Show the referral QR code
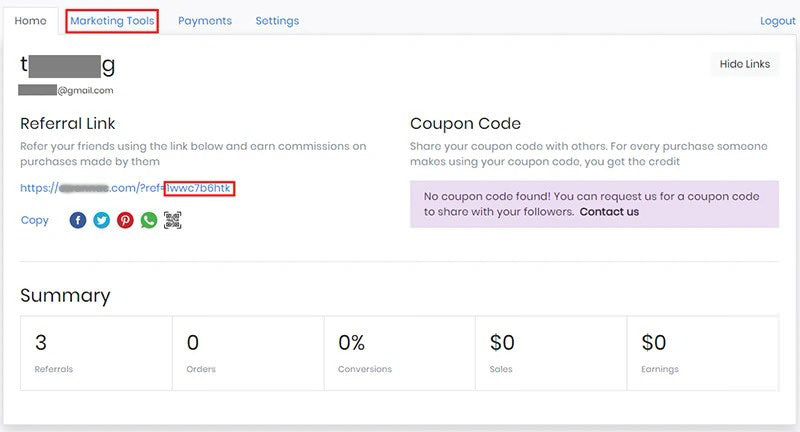Viewport: 800px width, 432px height. (x=173, y=220)
